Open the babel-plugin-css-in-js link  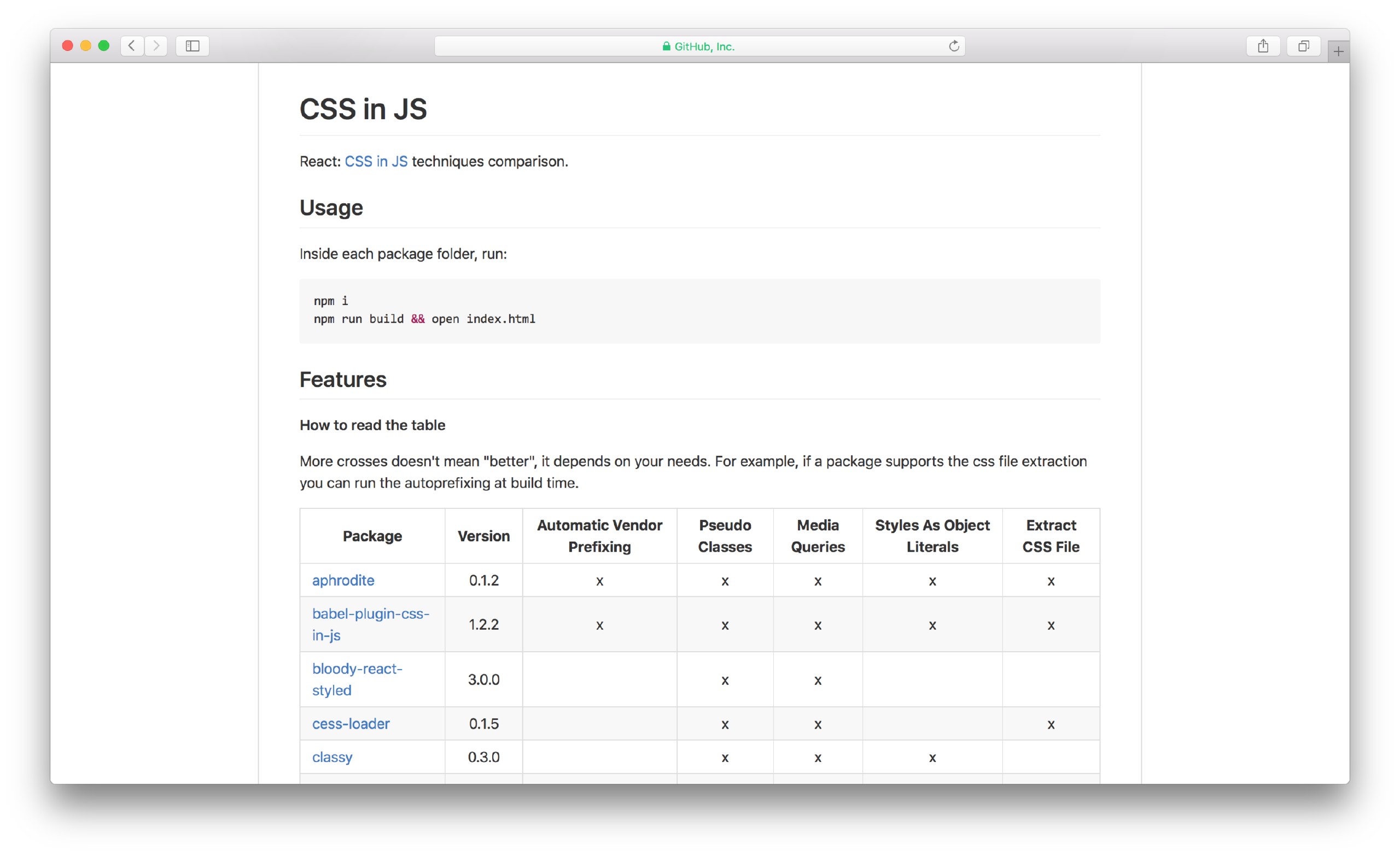point(370,624)
